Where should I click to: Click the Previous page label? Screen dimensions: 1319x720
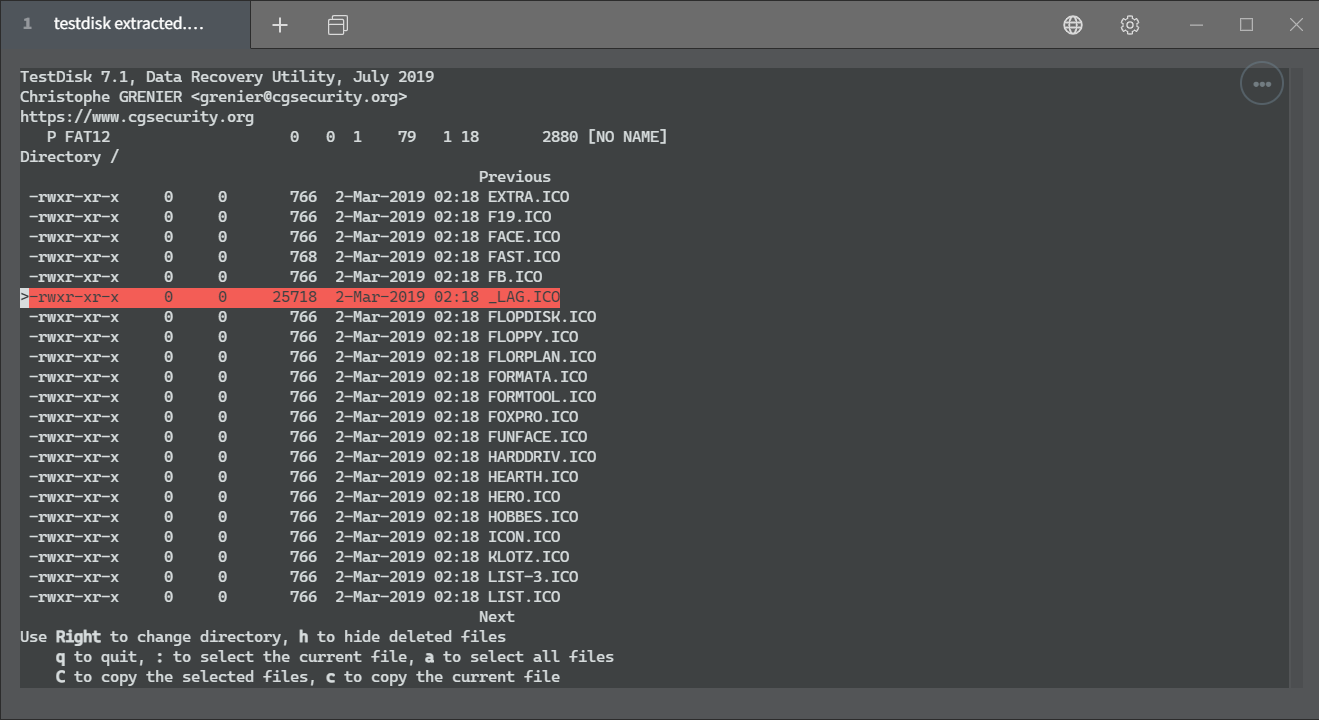point(514,177)
